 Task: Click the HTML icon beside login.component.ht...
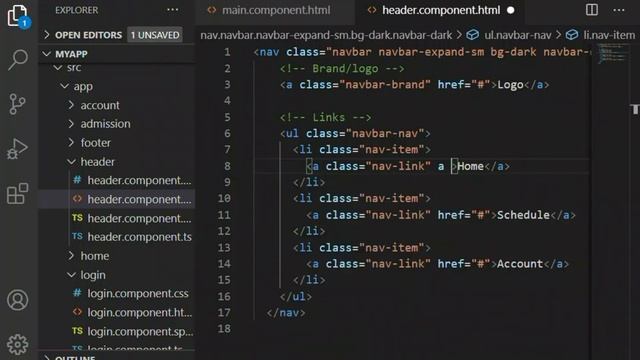[77, 311]
